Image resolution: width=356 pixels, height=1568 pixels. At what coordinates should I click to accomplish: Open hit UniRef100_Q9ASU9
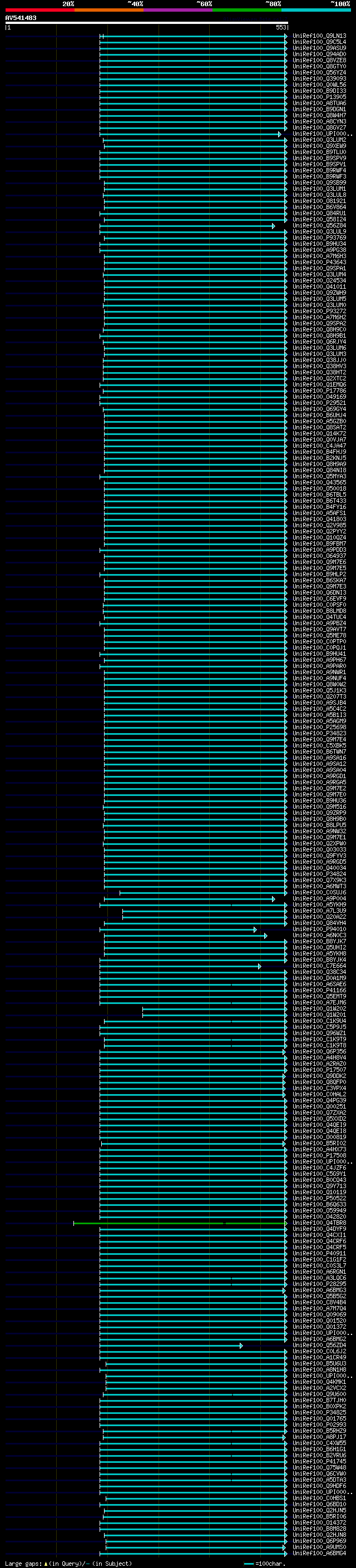pos(319,48)
